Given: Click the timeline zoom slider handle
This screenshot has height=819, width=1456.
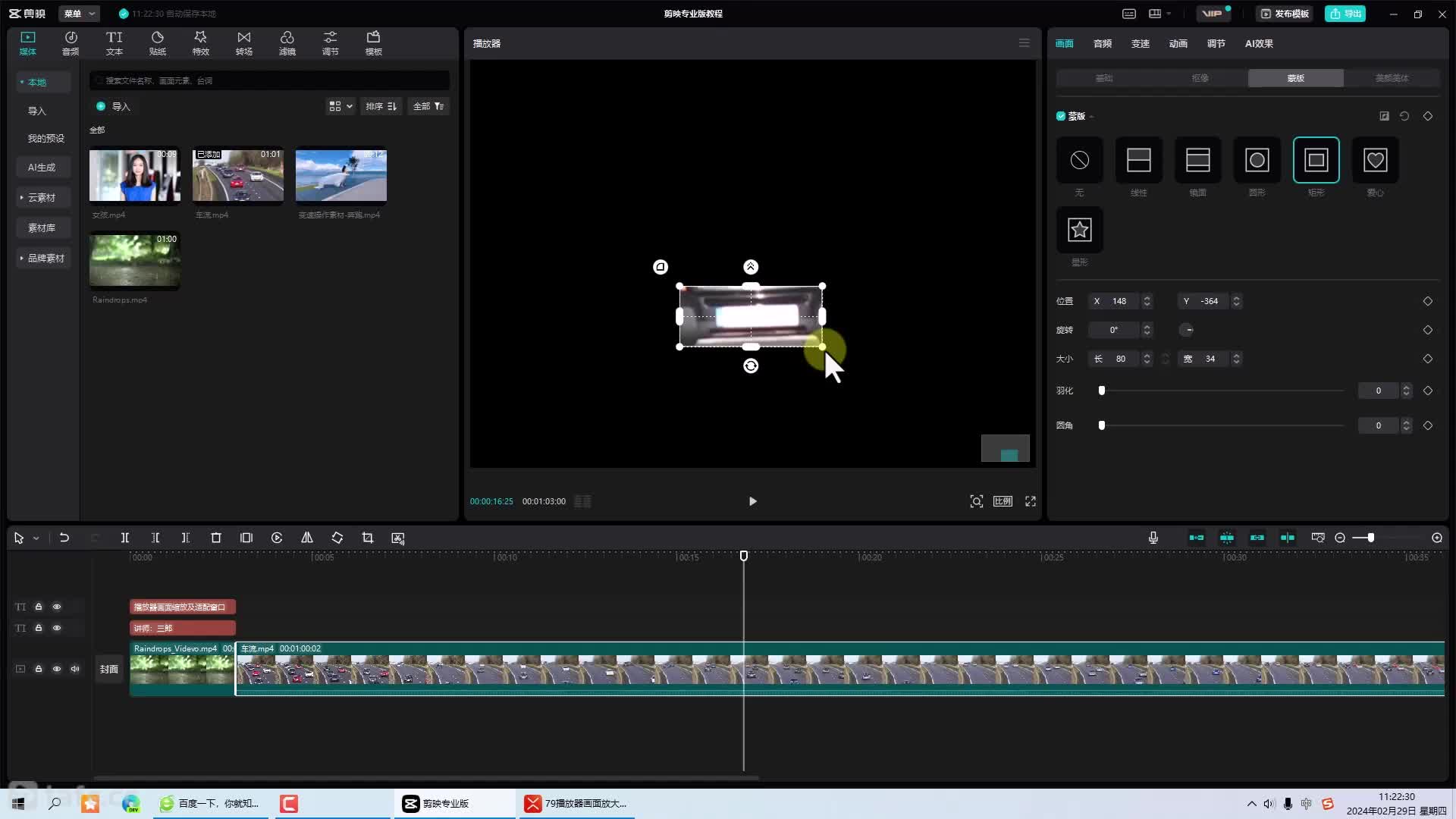Looking at the screenshot, I should (1371, 538).
